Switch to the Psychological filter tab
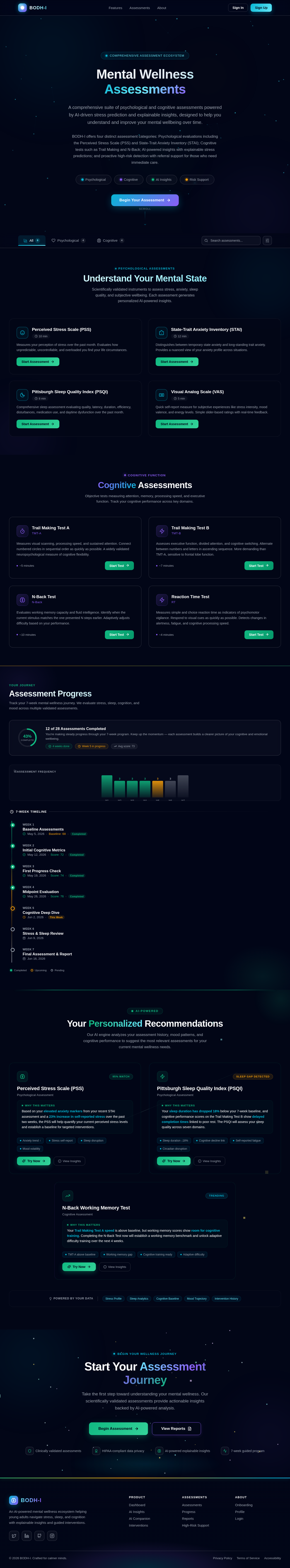Screen dimensions: 290x1568 pyautogui.click(x=68, y=241)
